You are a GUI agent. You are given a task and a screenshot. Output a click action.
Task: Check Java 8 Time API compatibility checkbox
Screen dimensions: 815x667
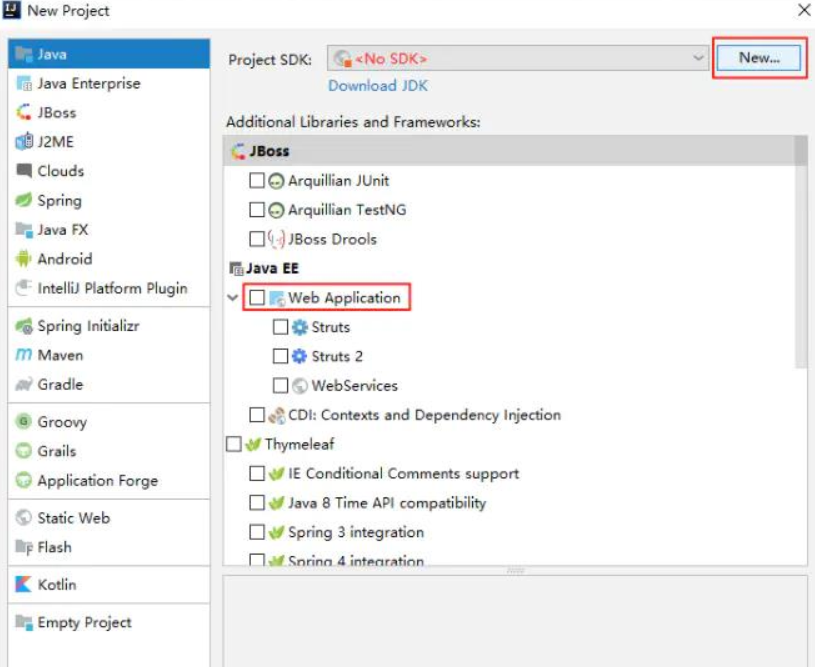point(257,503)
